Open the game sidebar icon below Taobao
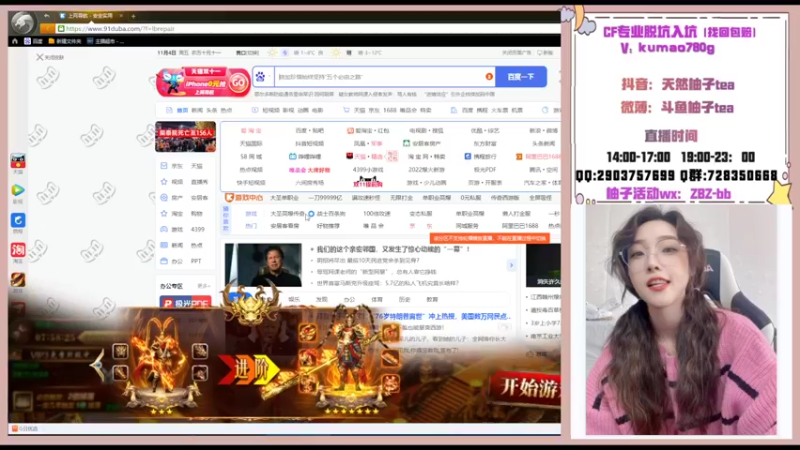The image size is (800, 450). pos(18,279)
